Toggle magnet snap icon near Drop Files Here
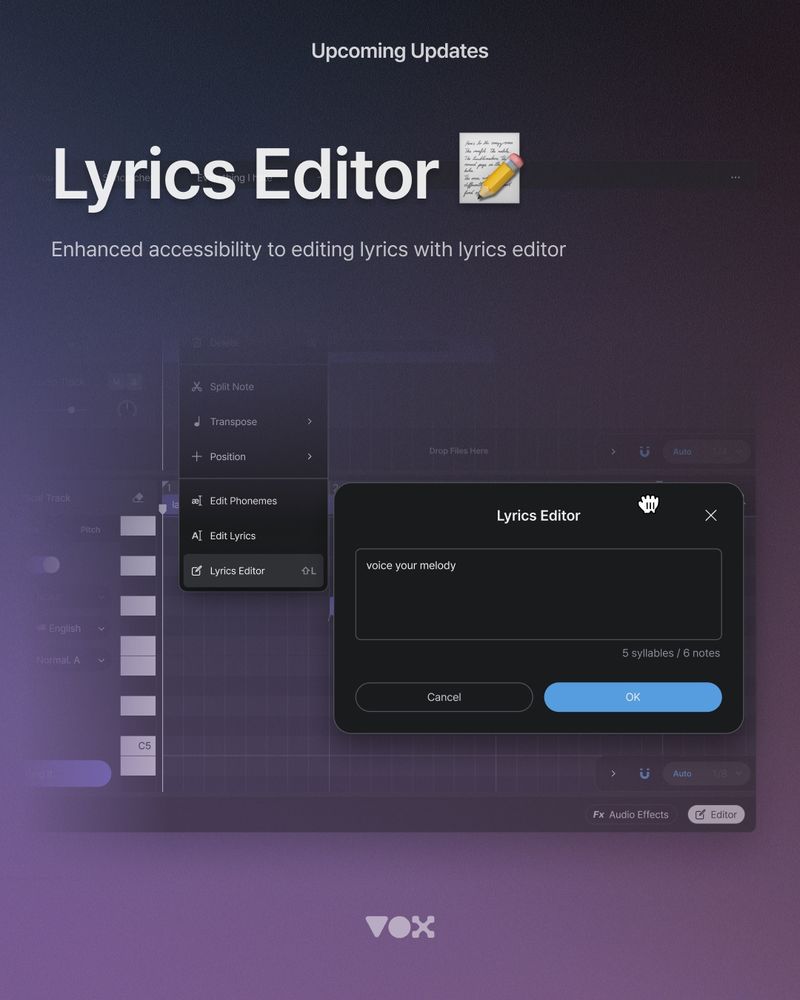 coord(645,452)
